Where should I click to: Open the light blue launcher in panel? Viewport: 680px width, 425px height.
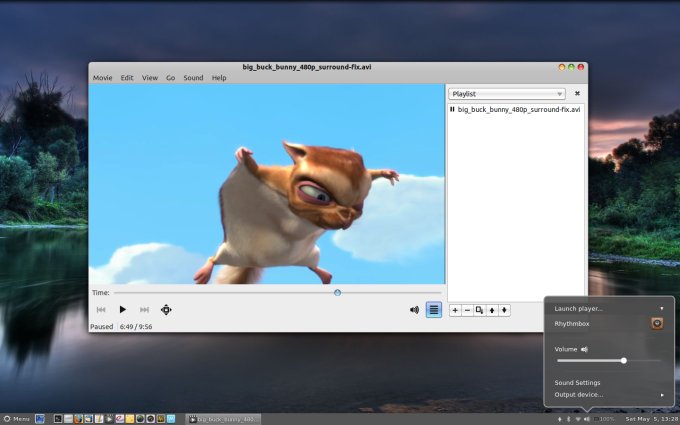tap(171, 419)
